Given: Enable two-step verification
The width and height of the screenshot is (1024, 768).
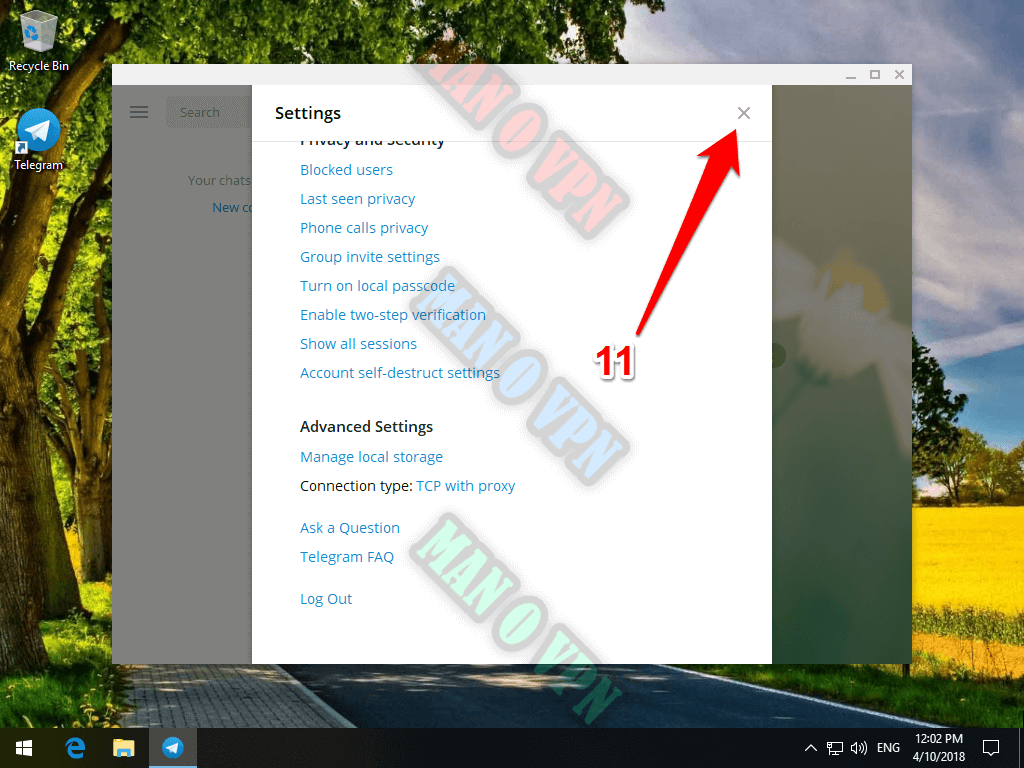Looking at the screenshot, I should pyautogui.click(x=392, y=315).
